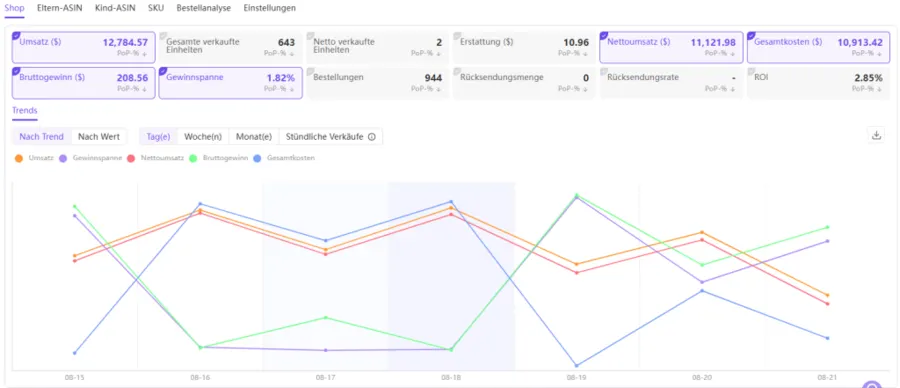Toggle the orange Umsatz legend dot
This screenshot has width=900, height=388.
pos(20,157)
